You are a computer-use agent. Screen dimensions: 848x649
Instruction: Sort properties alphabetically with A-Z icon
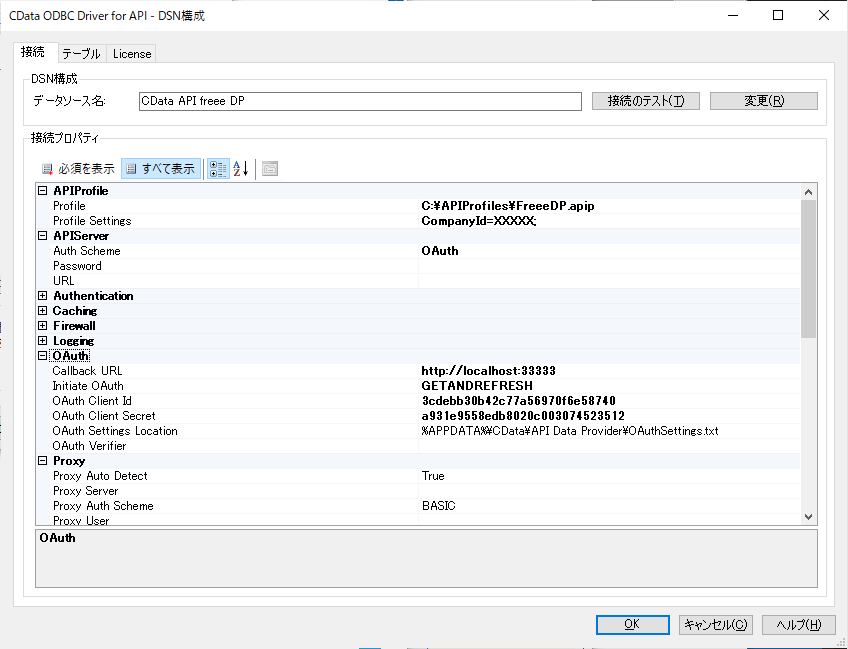point(241,169)
